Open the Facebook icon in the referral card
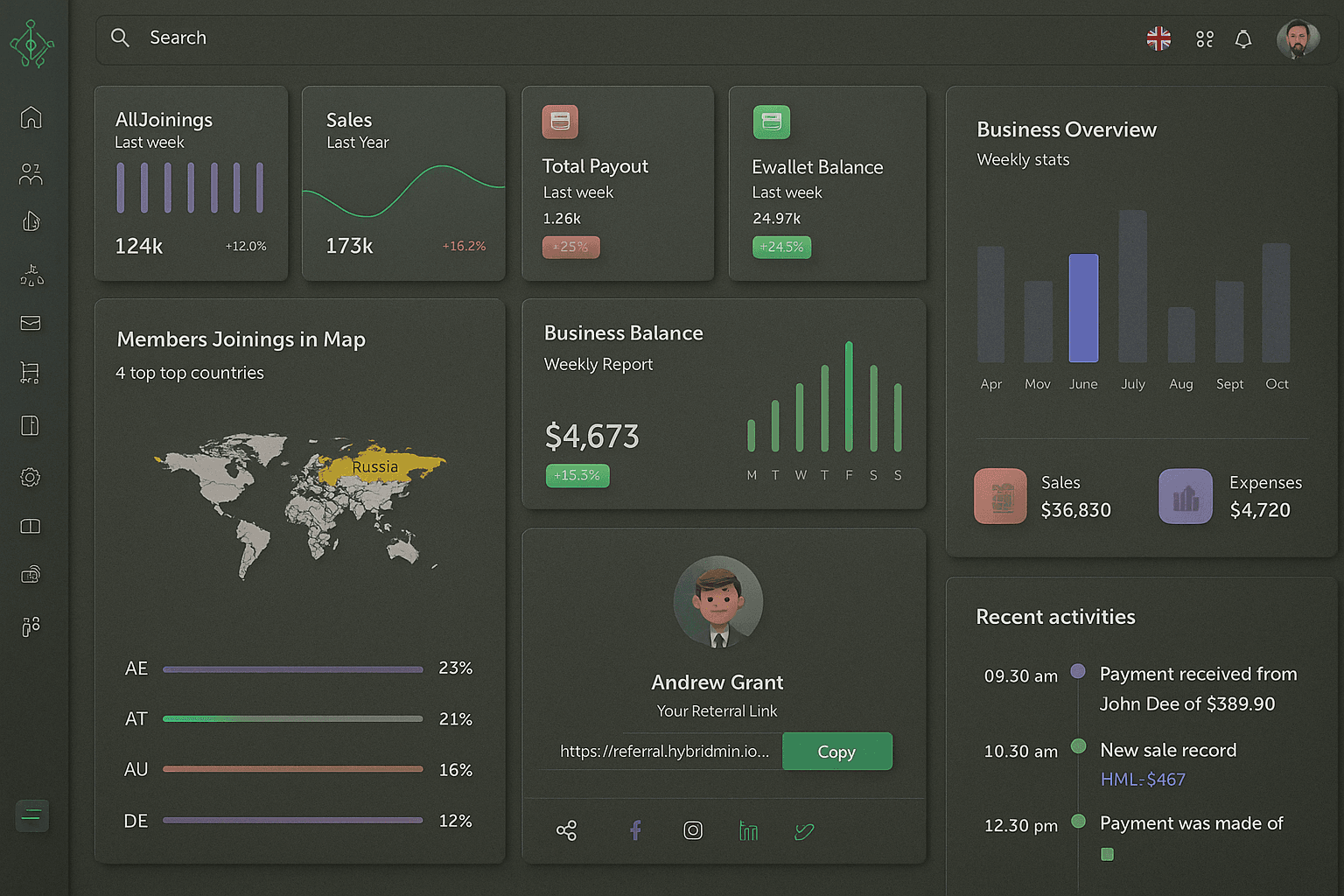1344x896 pixels. pyautogui.click(x=635, y=829)
